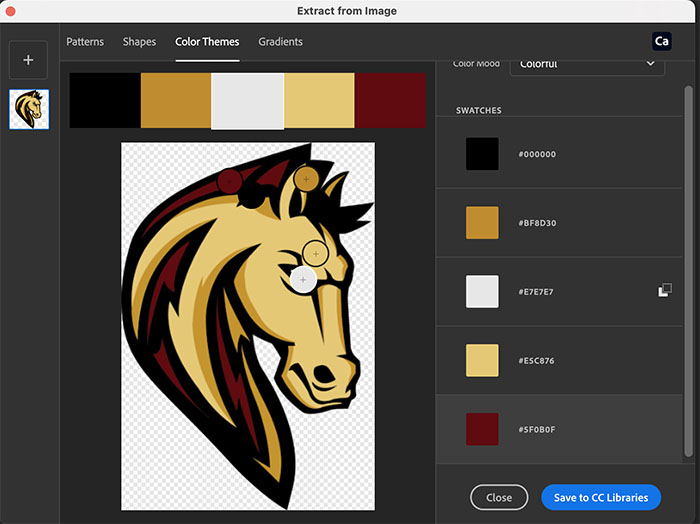Select the dark red color in the theme bar
Viewport: 700px width, 524px height.
tap(390, 100)
